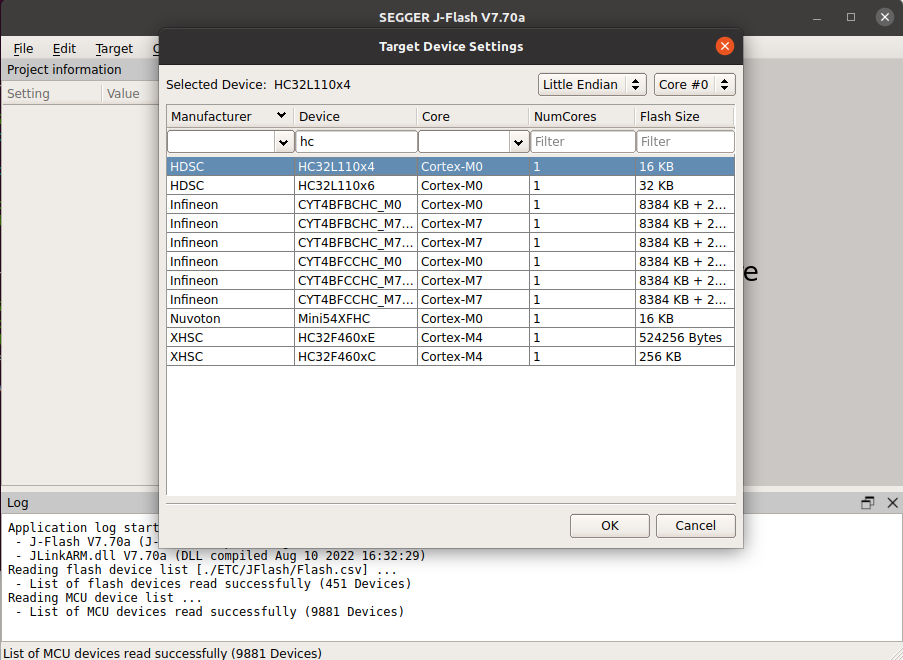
Task: Select the CYT4BFBCHC_M0 device row
Action: tap(451, 204)
